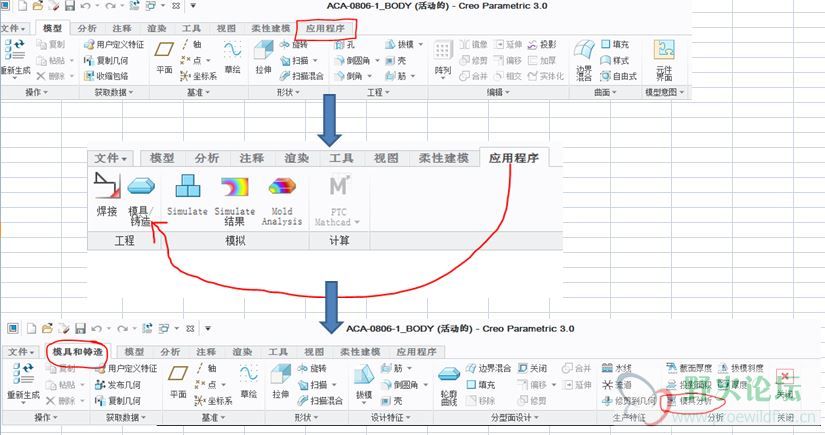This screenshot has width=825, height=435.
Task: Start the Simulate application
Action: point(187,196)
